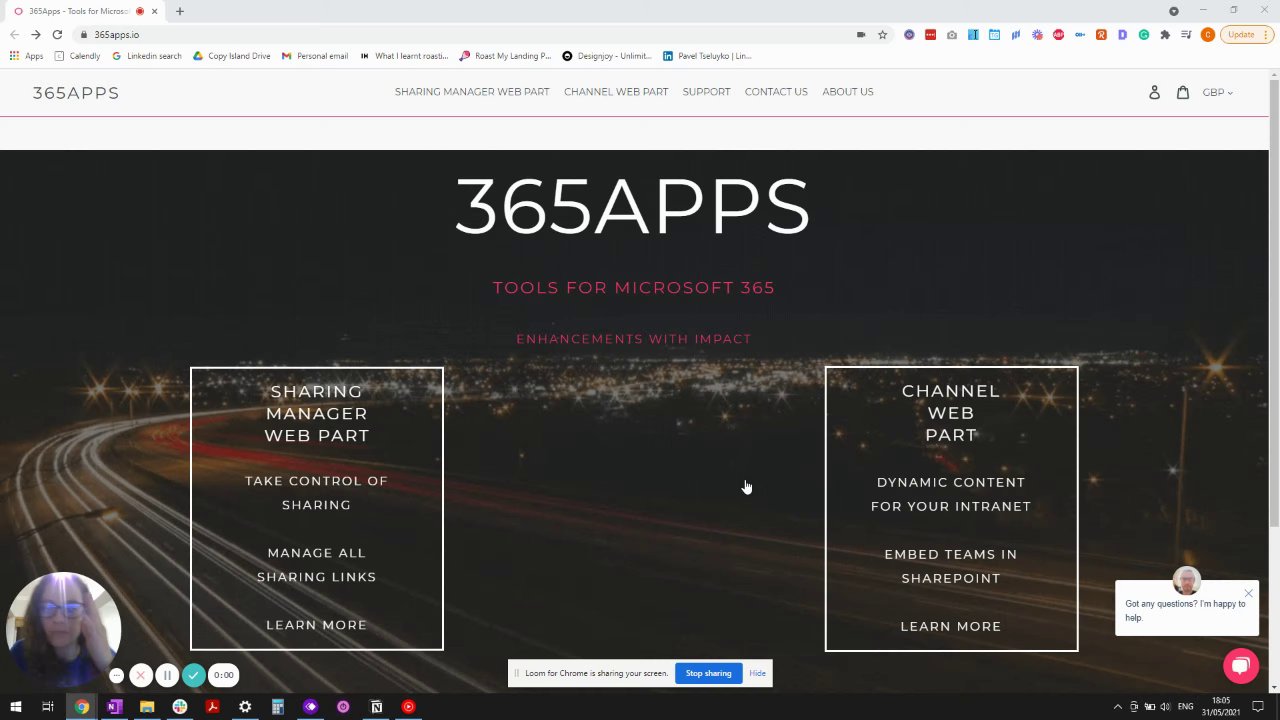1280x720 pixels.
Task: Open the Chrome profile avatar
Action: [1208, 35]
